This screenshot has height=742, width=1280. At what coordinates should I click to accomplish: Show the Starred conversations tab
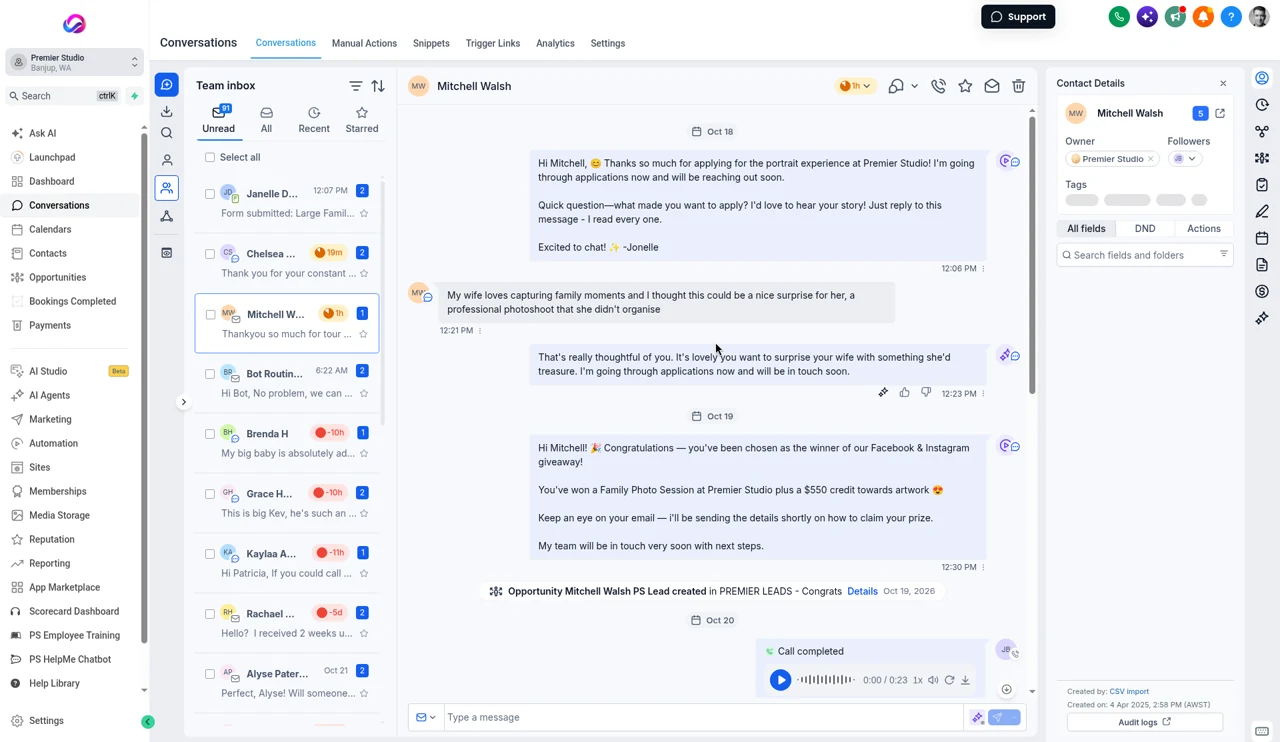[x=362, y=120]
